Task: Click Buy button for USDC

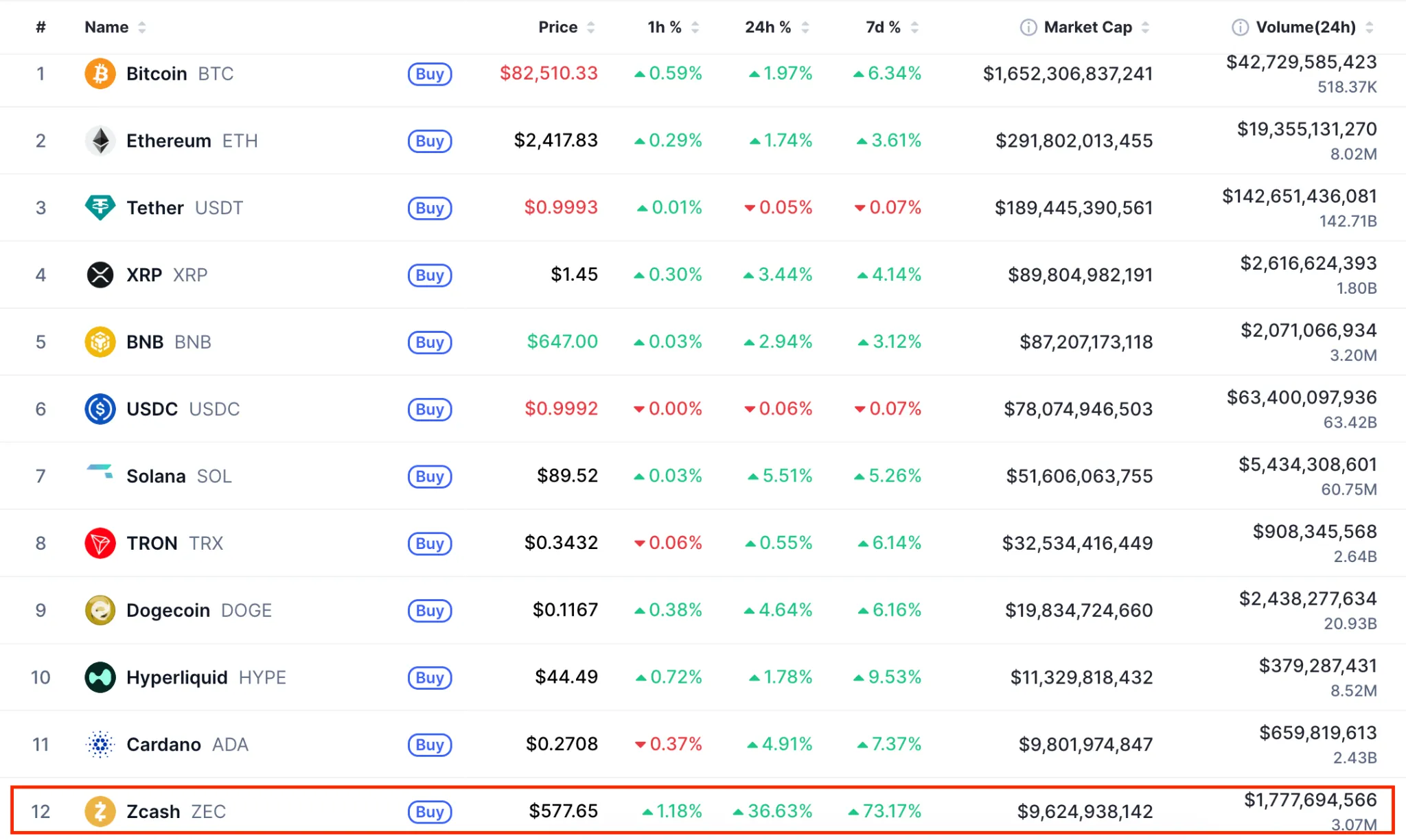Action: 430,409
